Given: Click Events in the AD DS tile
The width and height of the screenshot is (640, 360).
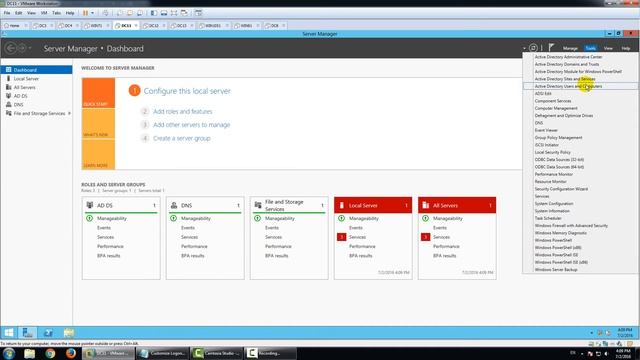Looking at the screenshot, I should click(104, 228).
